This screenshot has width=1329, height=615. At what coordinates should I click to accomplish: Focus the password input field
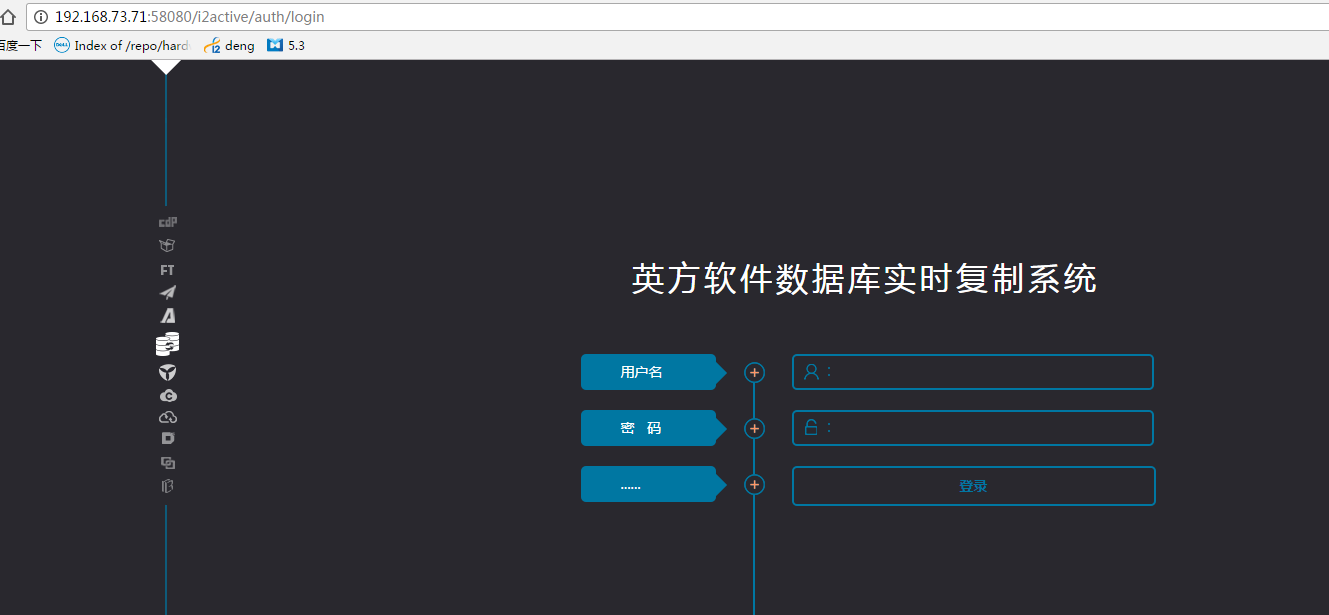[985, 428]
